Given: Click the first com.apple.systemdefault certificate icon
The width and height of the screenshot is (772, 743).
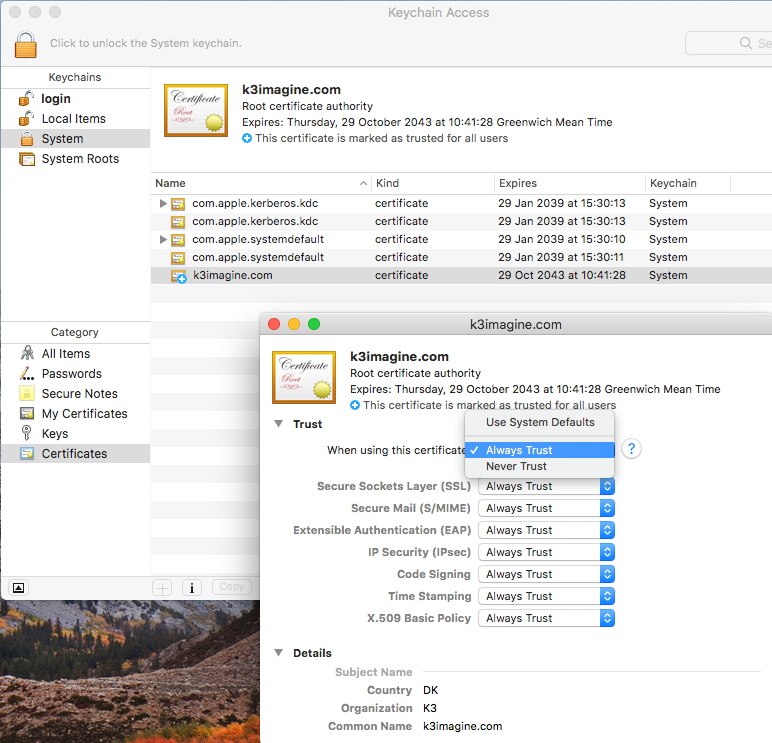Looking at the screenshot, I should [178, 240].
